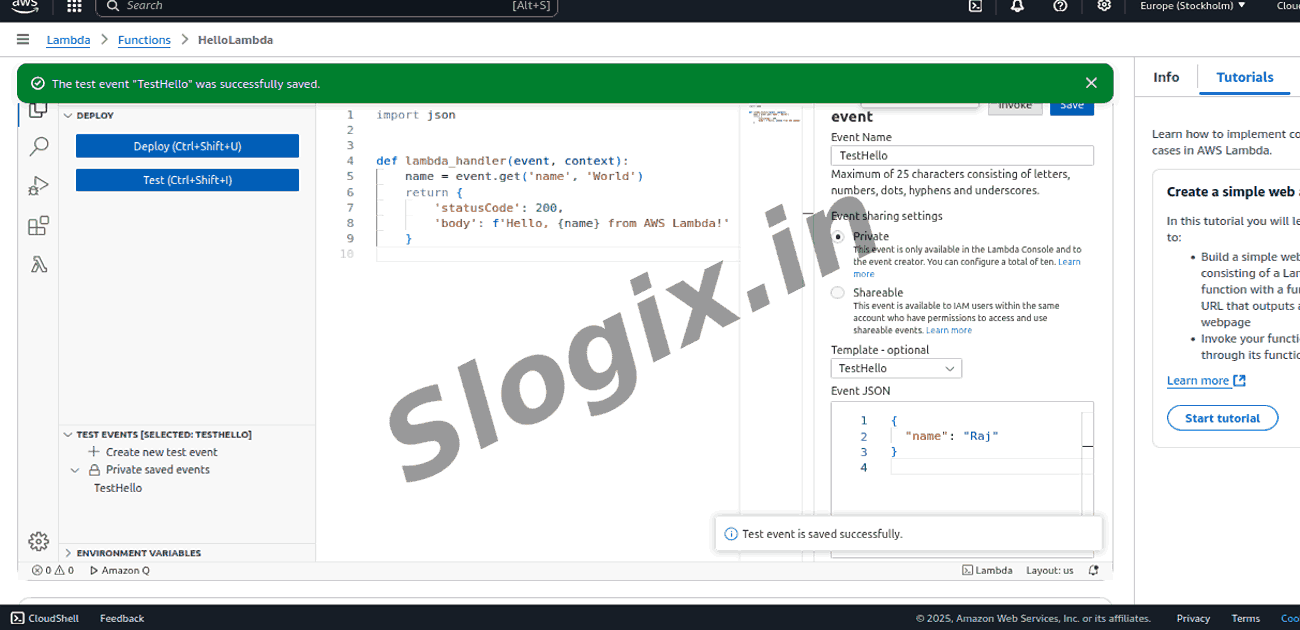Screen dimensions: 1300x630
Task: Open the Functions breadcrumb link
Action: click(144, 40)
